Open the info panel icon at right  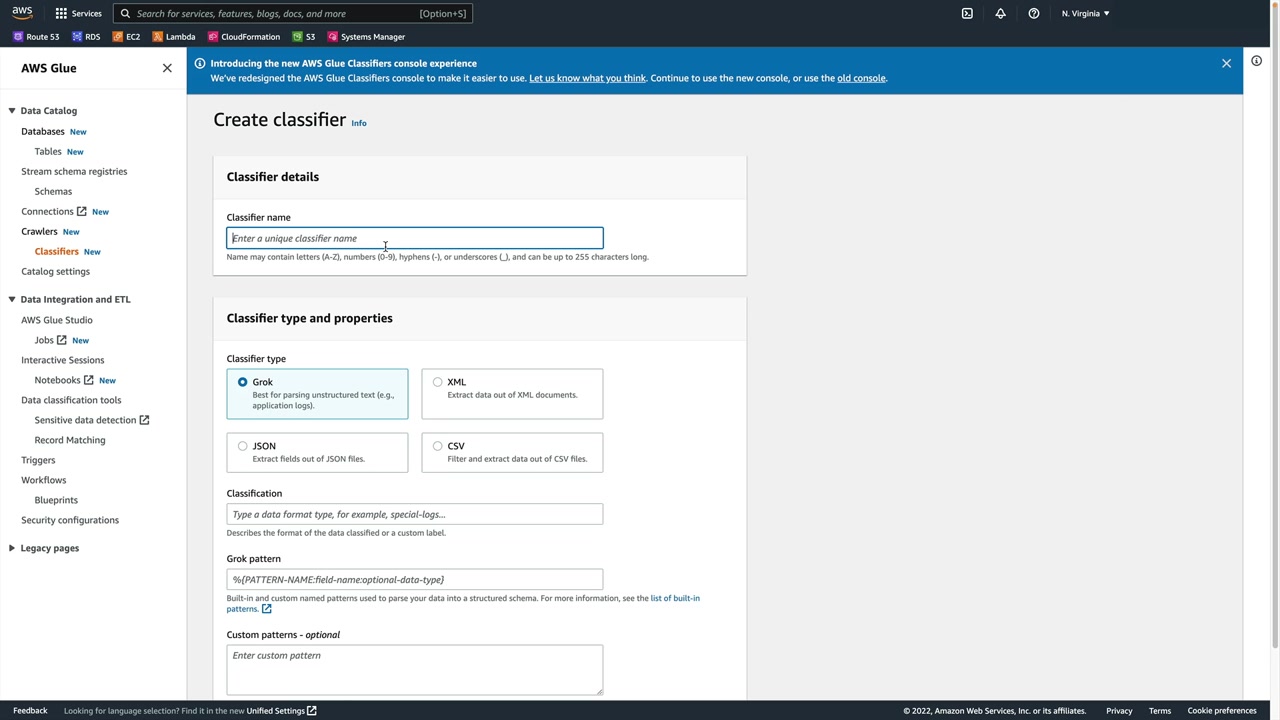[x=1256, y=61]
